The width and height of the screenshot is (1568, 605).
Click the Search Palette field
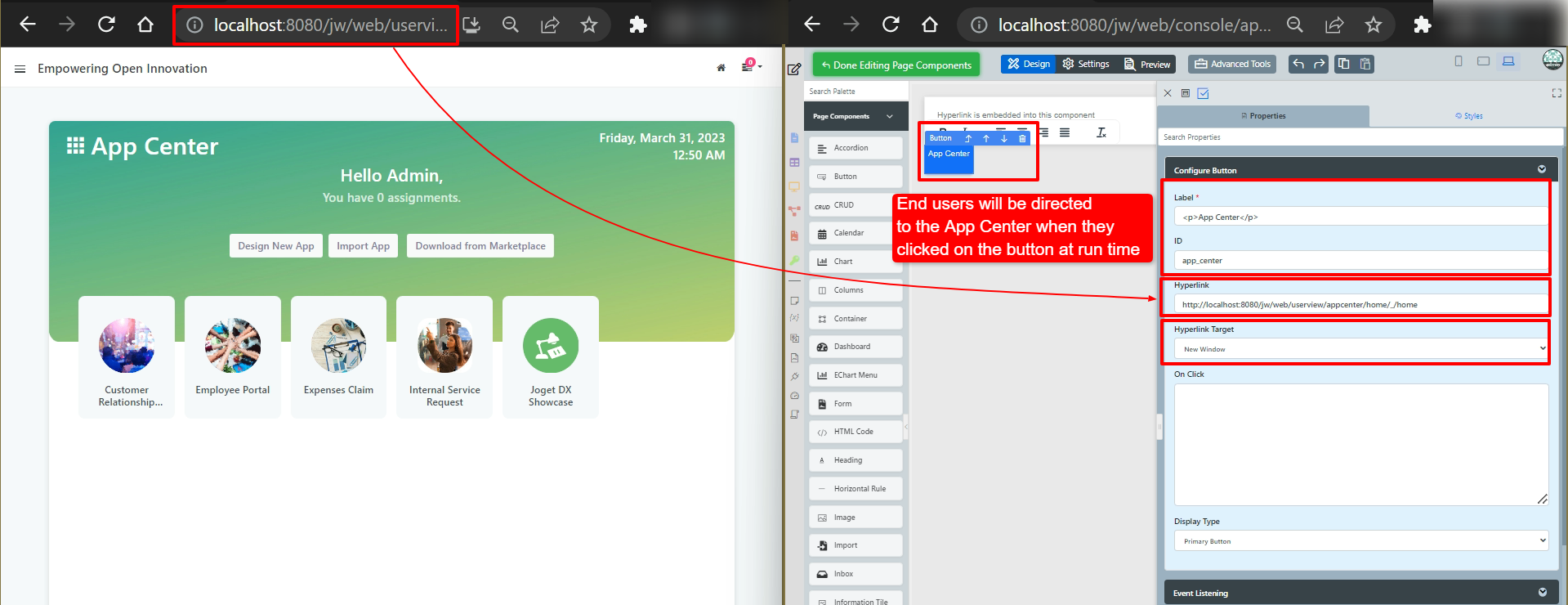click(855, 92)
